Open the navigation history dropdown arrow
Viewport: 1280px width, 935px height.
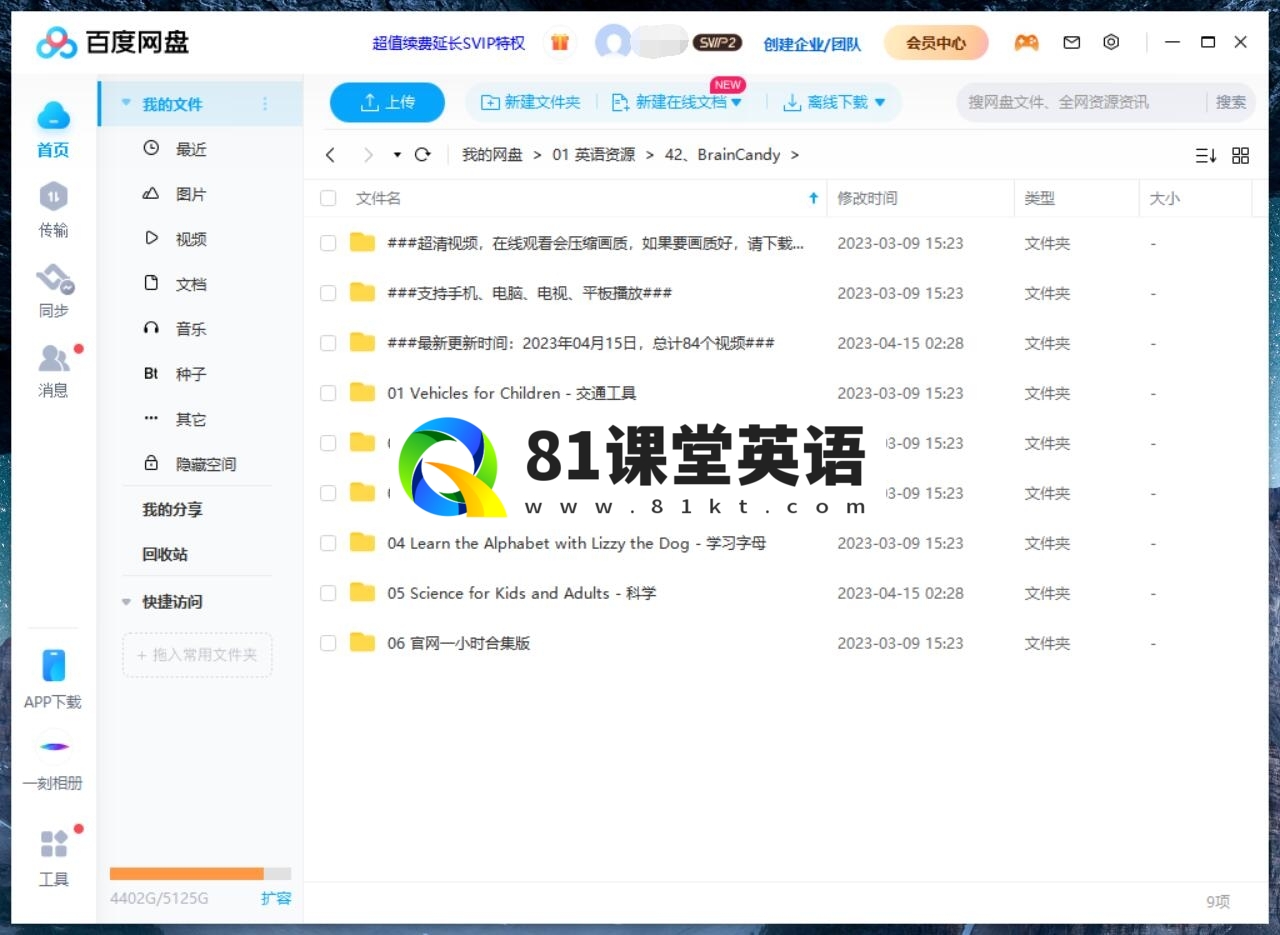coord(397,155)
